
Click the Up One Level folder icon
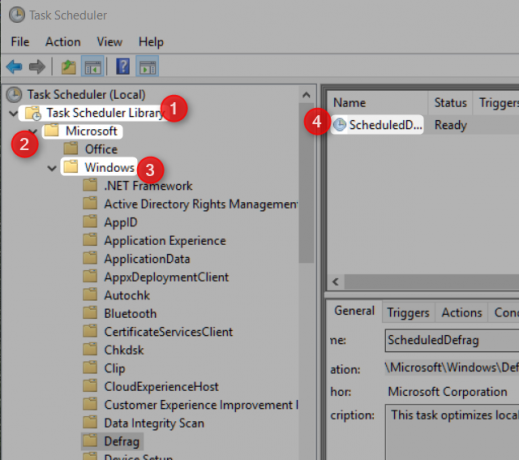69,67
